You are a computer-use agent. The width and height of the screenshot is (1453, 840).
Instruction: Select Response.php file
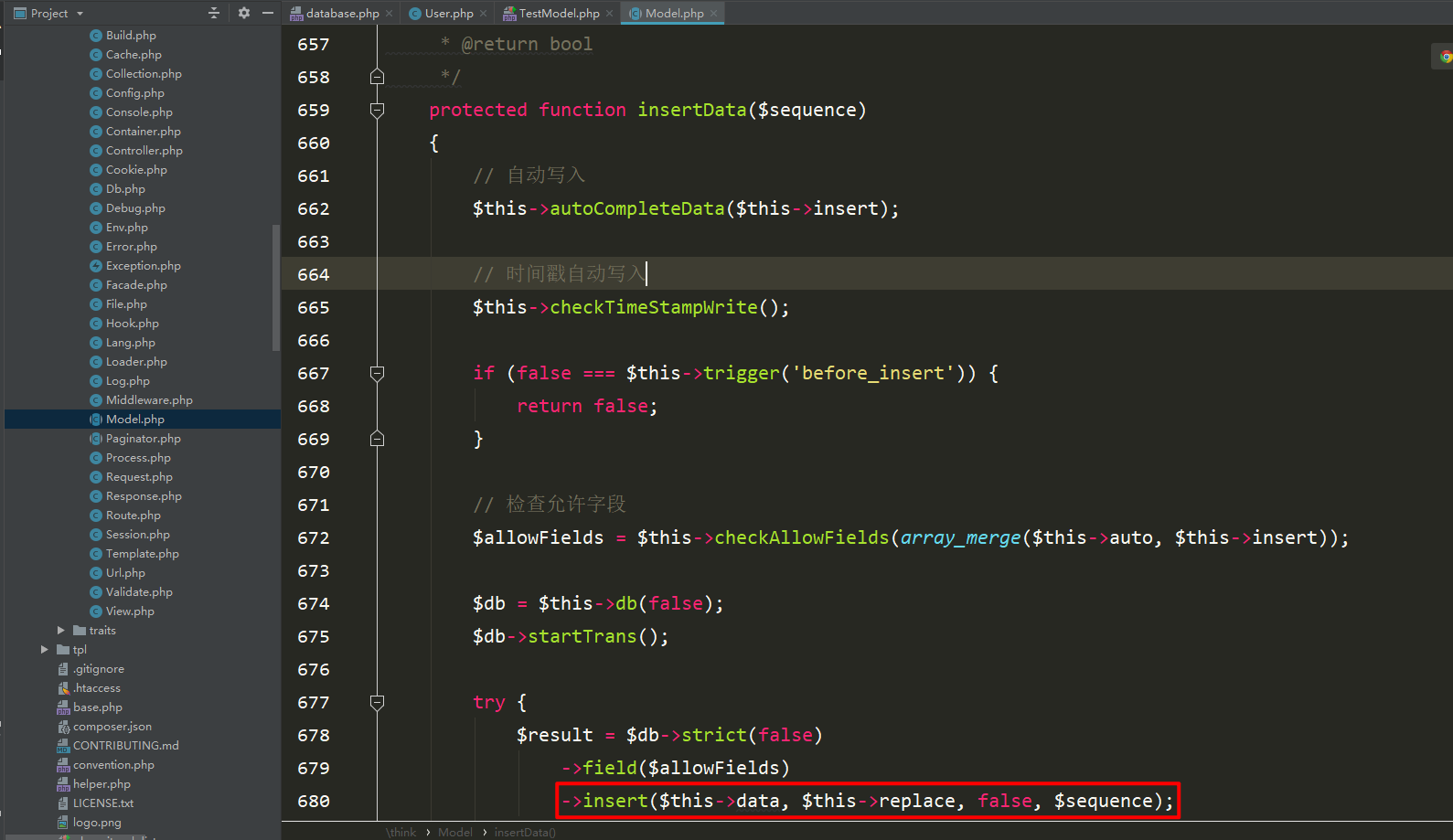(144, 496)
